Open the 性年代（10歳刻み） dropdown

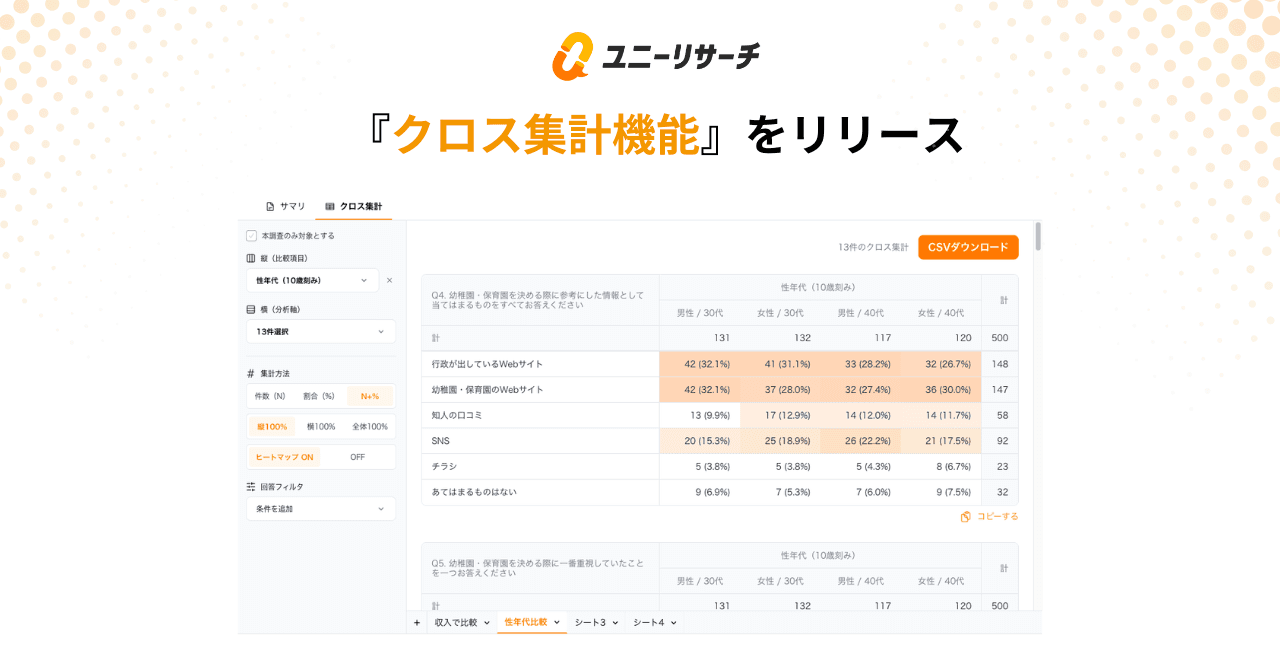click(x=311, y=280)
